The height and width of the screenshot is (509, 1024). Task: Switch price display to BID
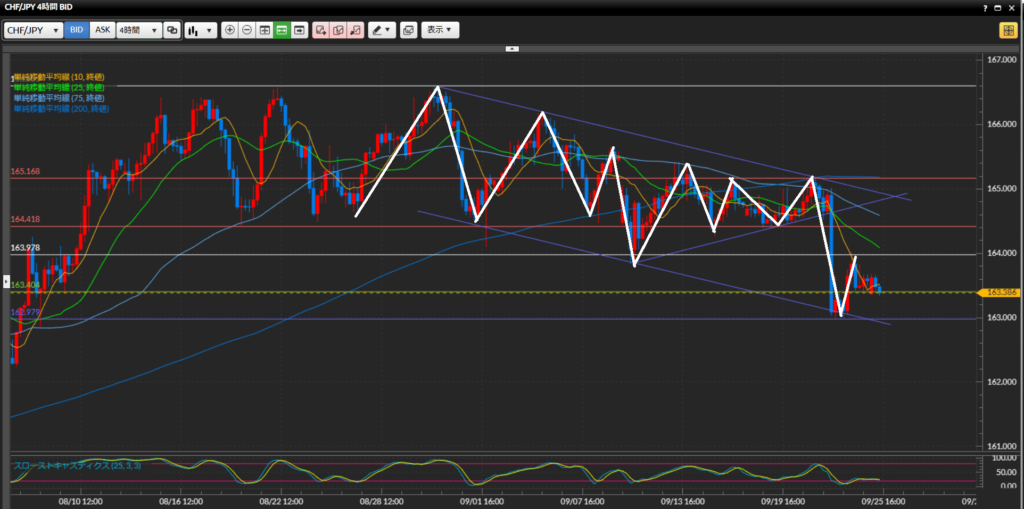coord(76,30)
